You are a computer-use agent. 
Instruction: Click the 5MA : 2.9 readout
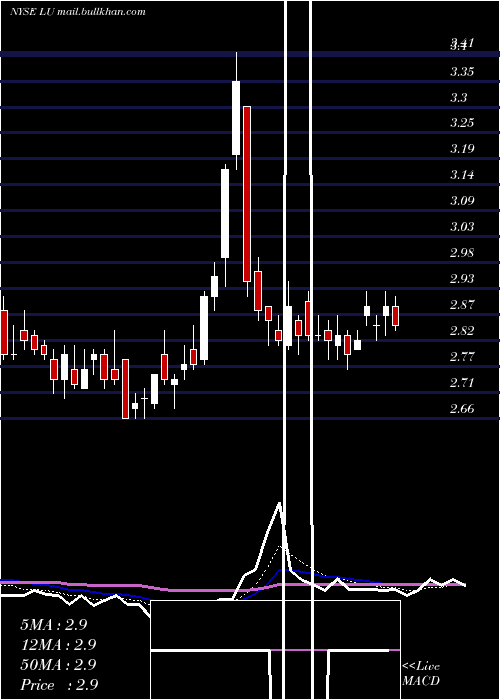coord(54,625)
